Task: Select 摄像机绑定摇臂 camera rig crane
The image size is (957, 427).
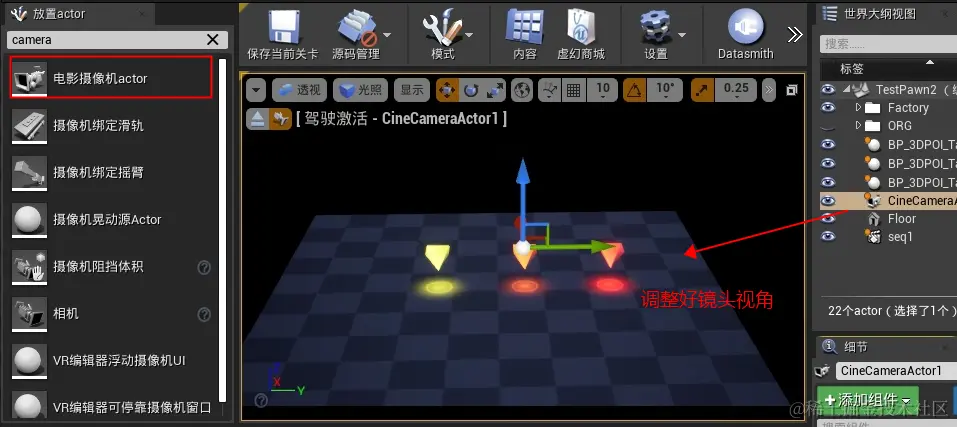Action: [x=111, y=173]
